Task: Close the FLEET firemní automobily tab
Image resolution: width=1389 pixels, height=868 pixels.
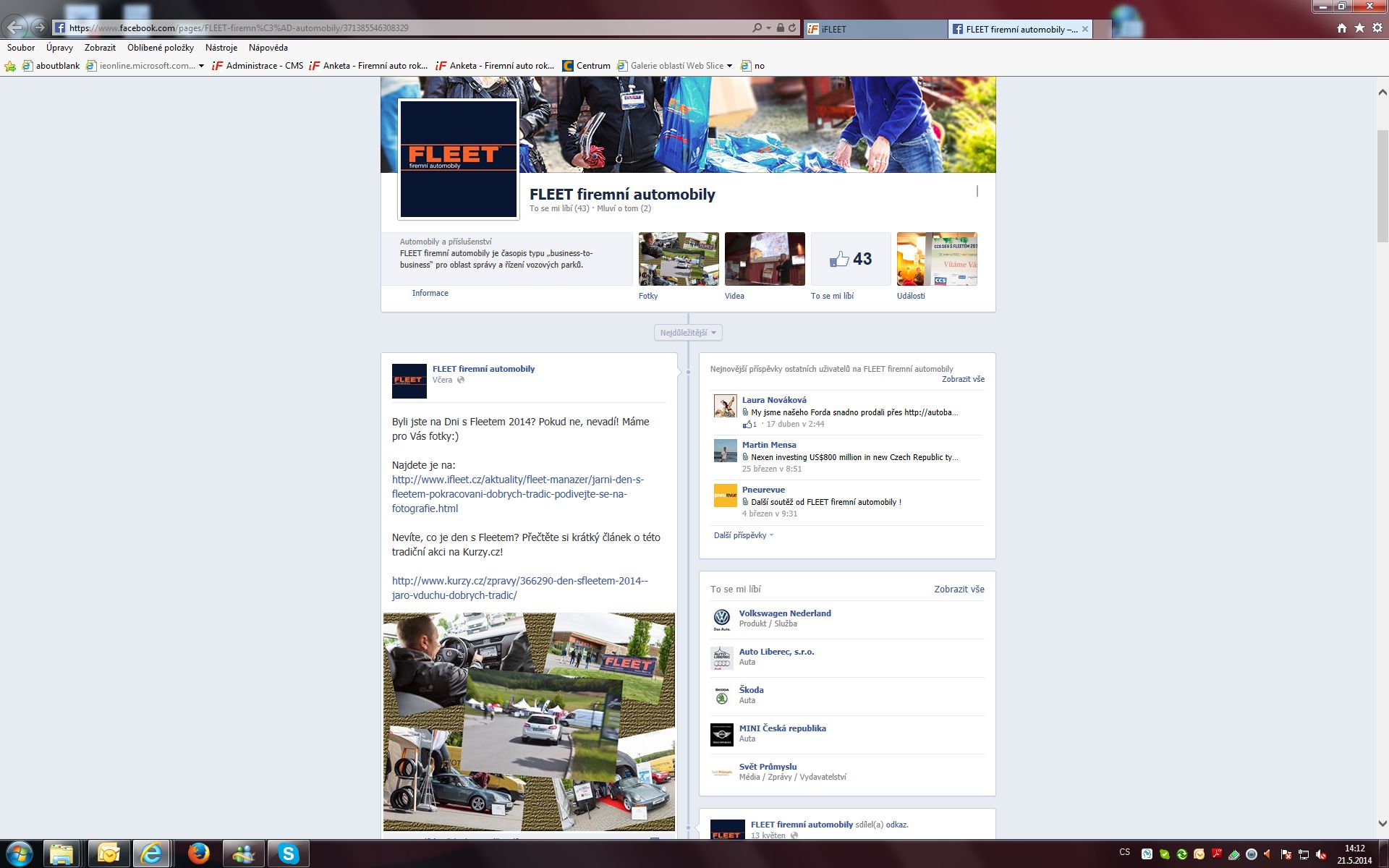Action: tap(1084, 29)
